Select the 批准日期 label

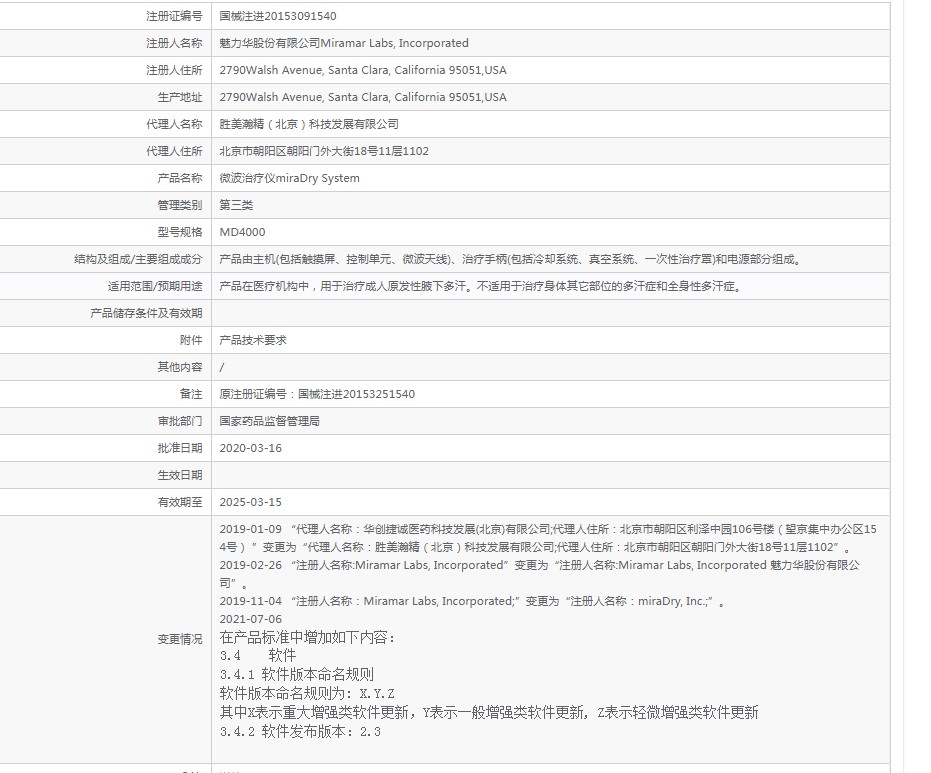point(180,448)
